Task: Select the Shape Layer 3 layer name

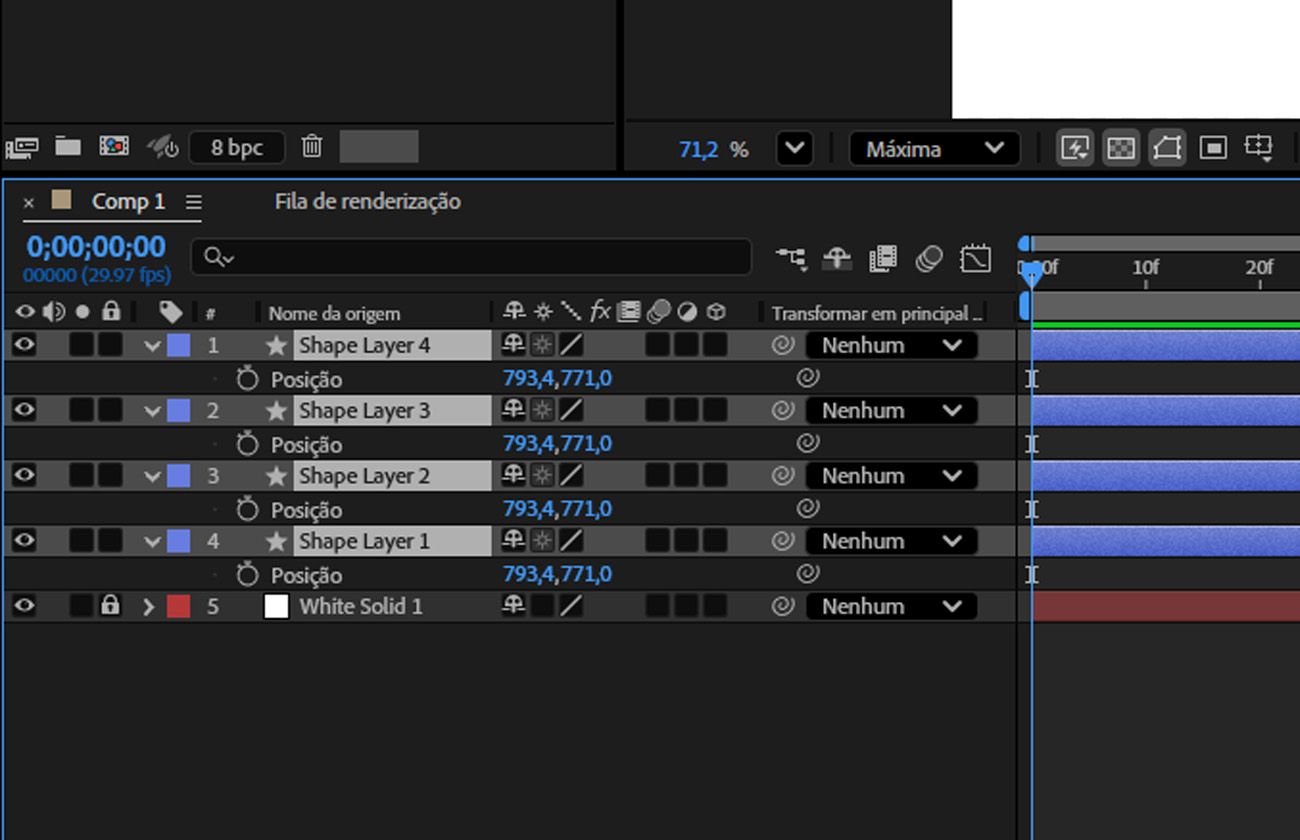Action: click(364, 411)
